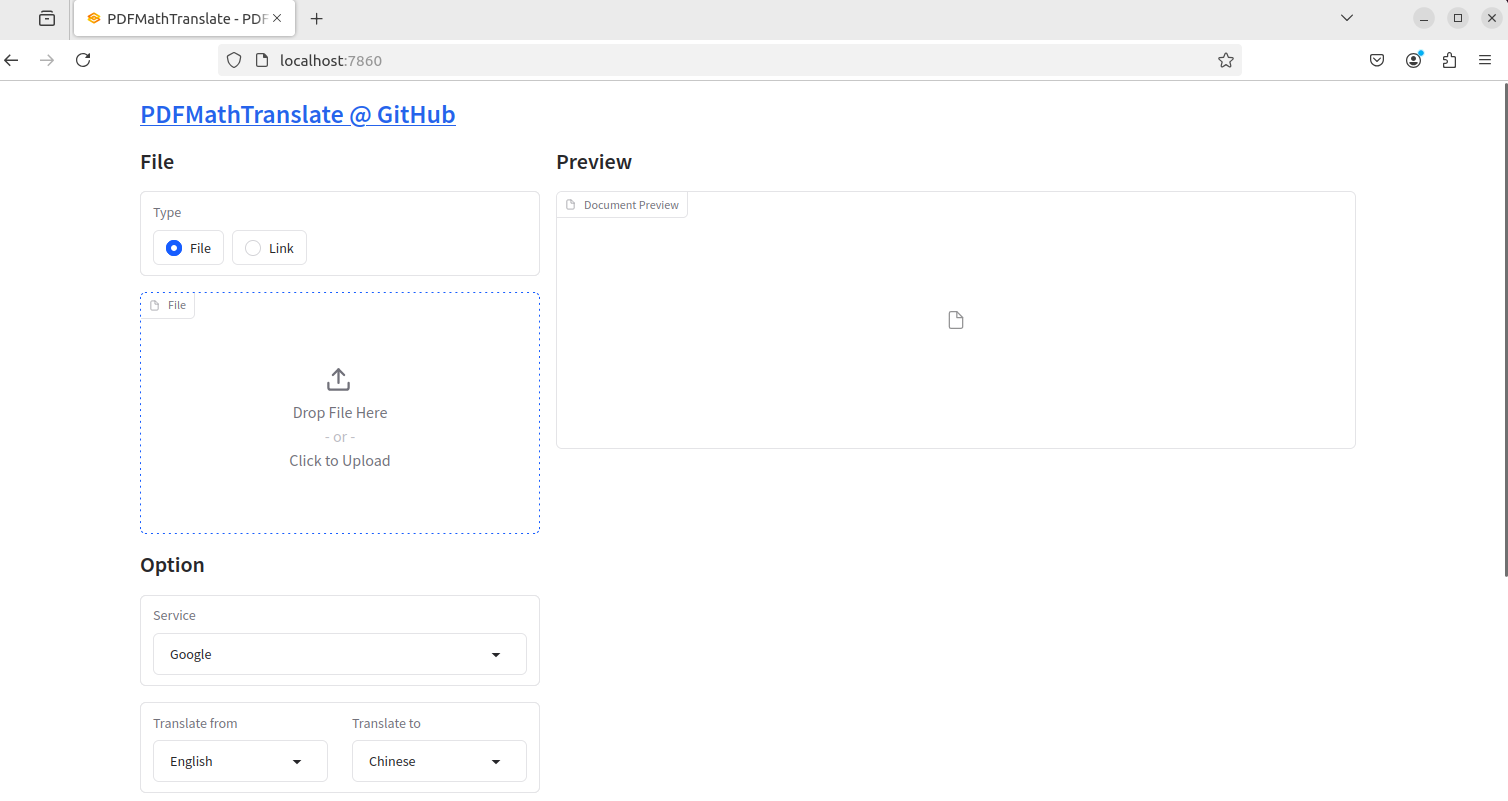The height and width of the screenshot is (801, 1508).
Task: Open the Firefox account icon
Action: point(1414,60)
